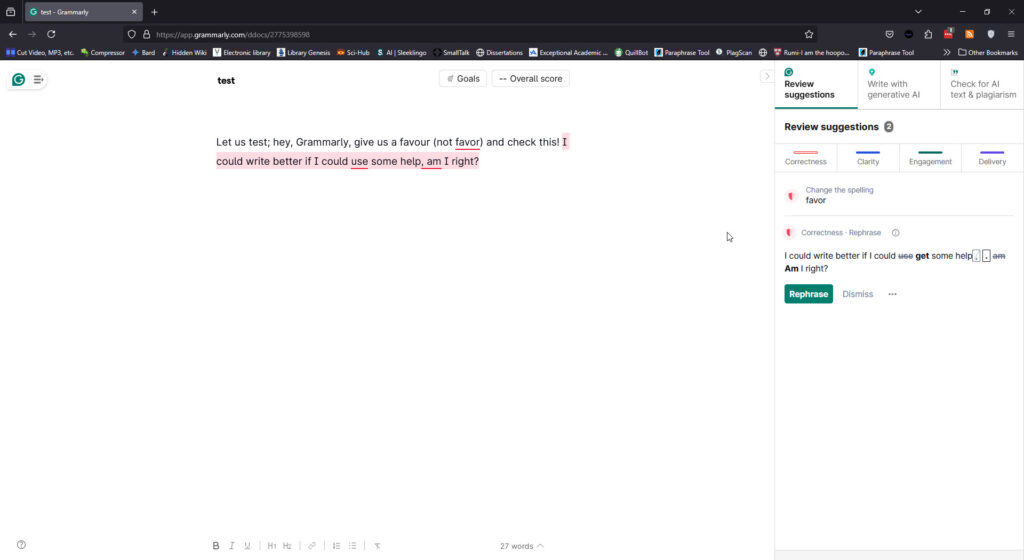Screen dimensions: 1024x560
Task: Insert a link using the link icon
Action: (312, 546)
